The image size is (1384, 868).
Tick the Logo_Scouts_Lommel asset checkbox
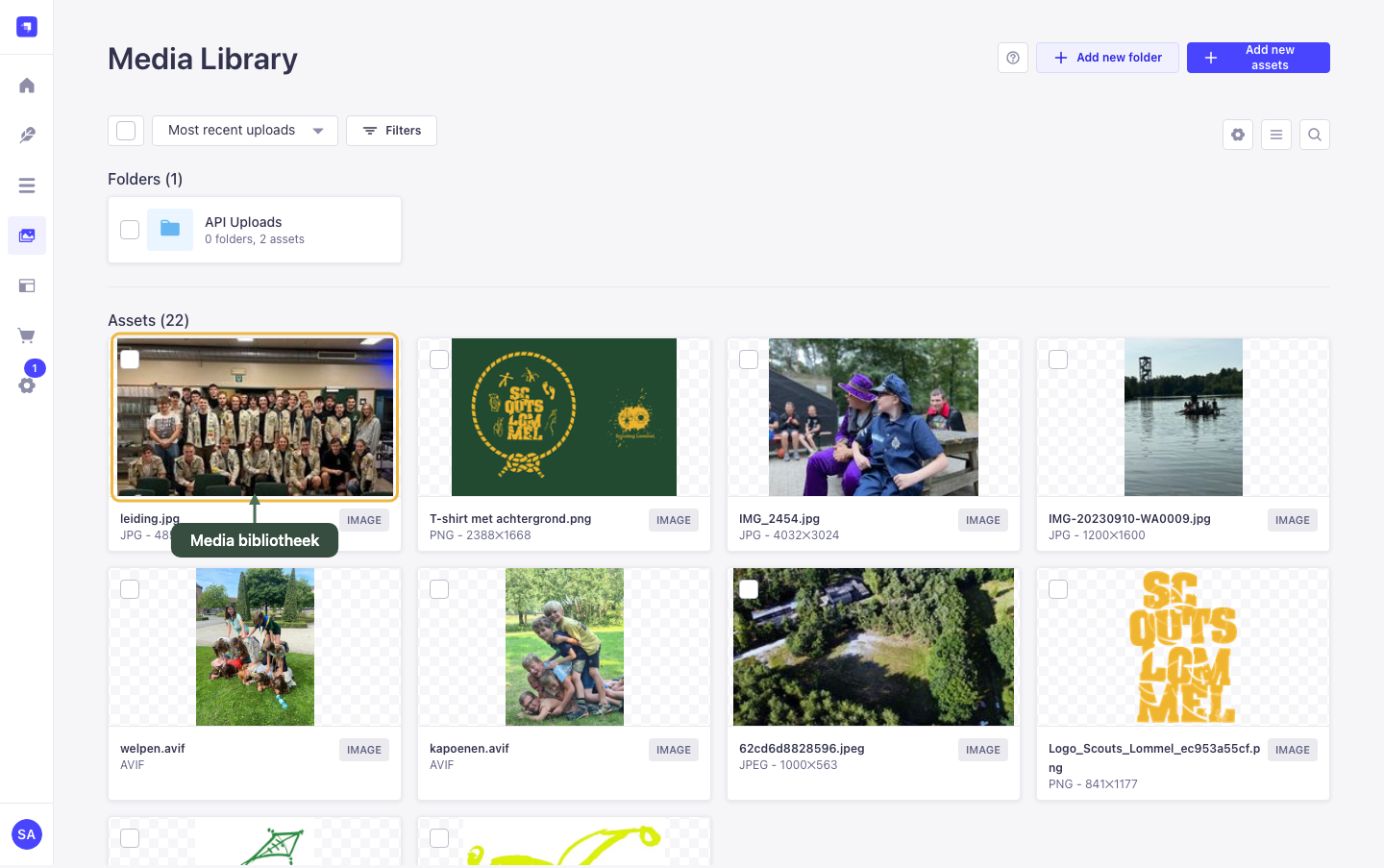coord(1058,589)
